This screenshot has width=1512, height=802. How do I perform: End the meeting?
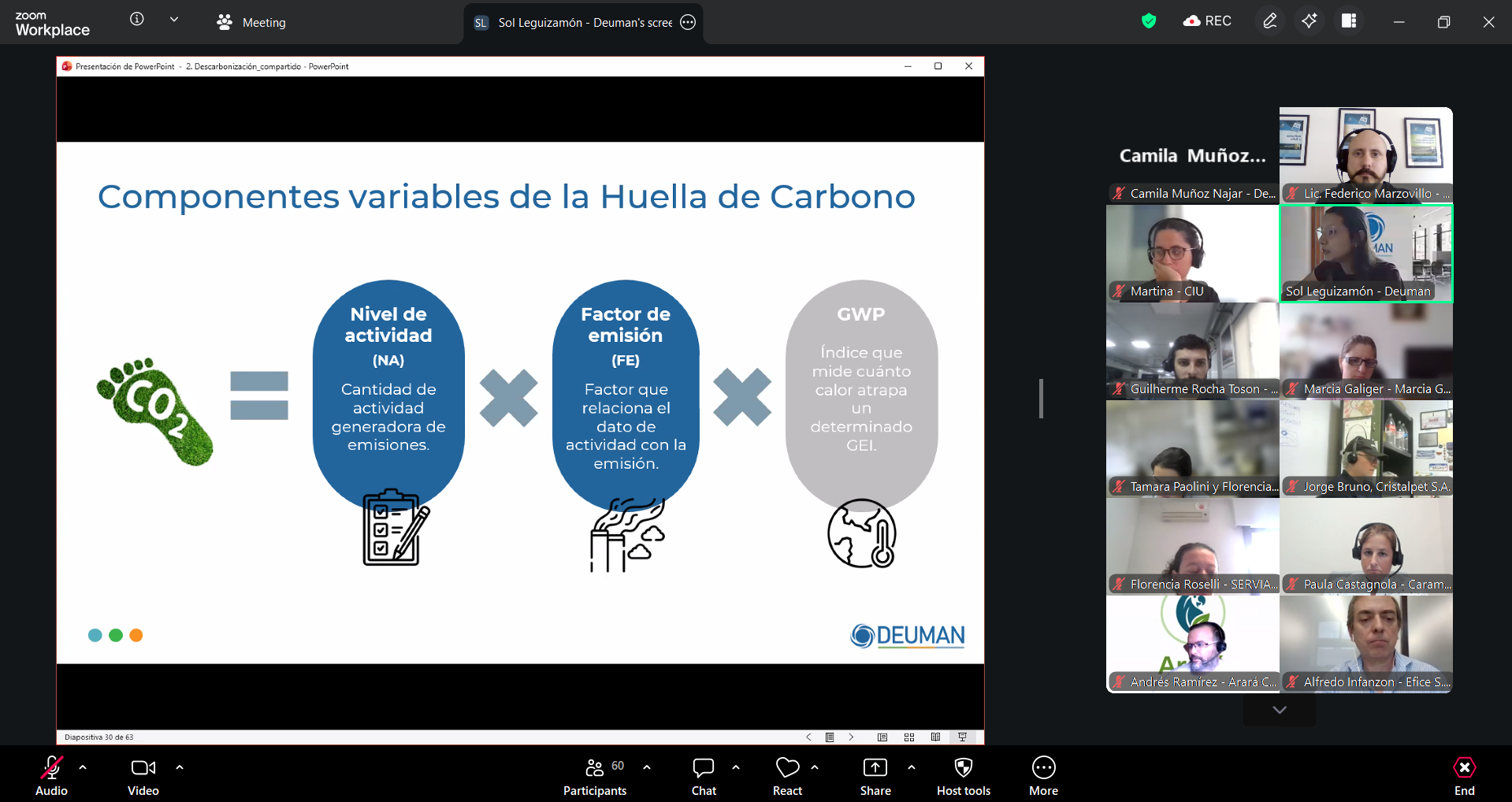click(1464, 777)
